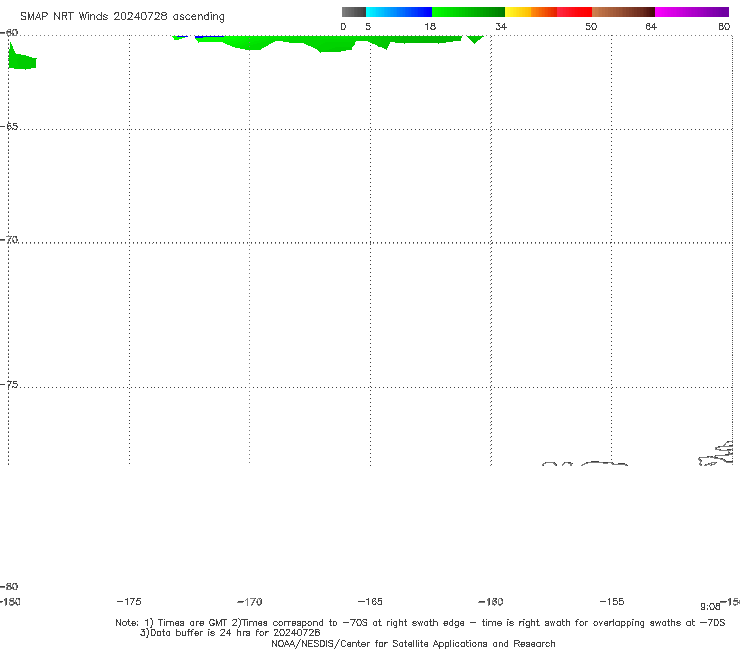The image size is (740, 650).
Task: Click the green wind patch at the left map edge
Action: pyautogui.click(x=21, y=59)
